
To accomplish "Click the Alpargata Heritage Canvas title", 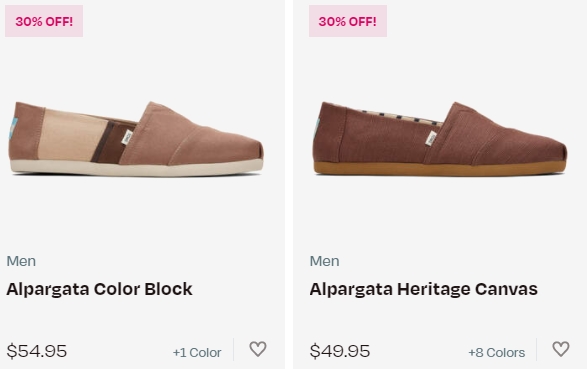I will [423, 289].
